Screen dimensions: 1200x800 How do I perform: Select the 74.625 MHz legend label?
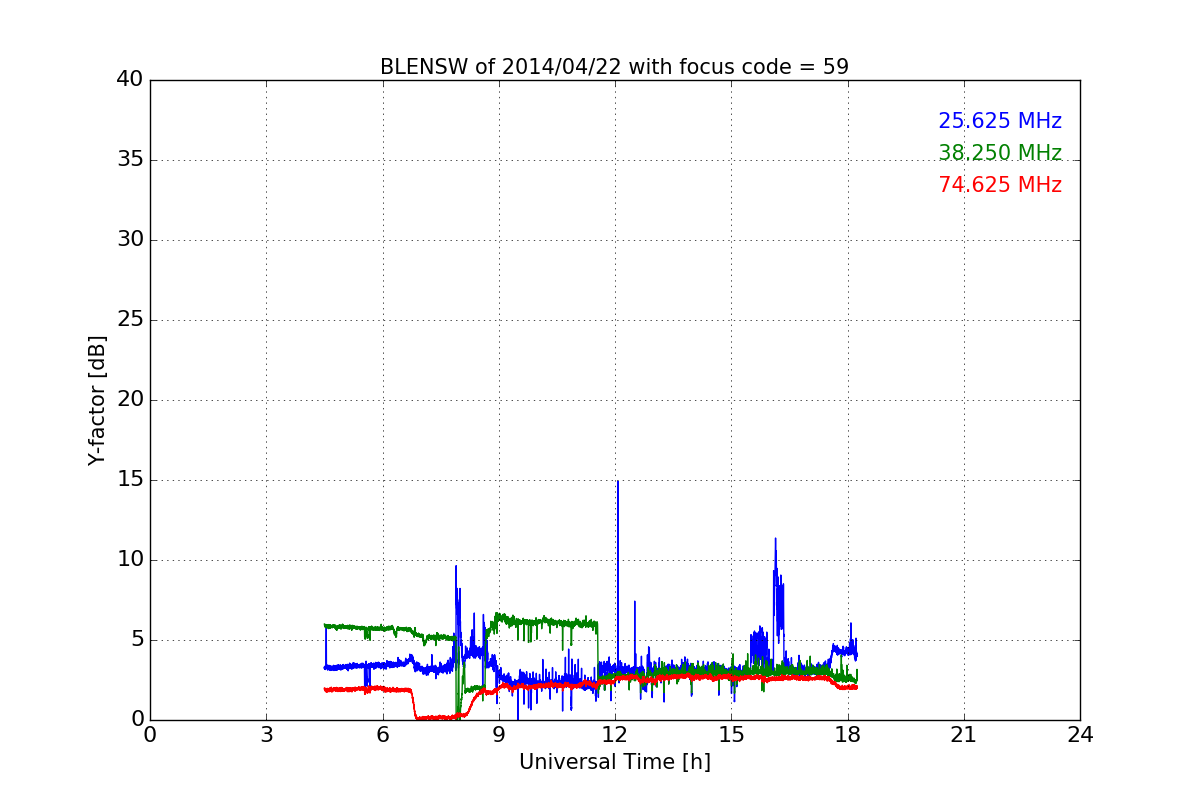[x=1000, y=185]
